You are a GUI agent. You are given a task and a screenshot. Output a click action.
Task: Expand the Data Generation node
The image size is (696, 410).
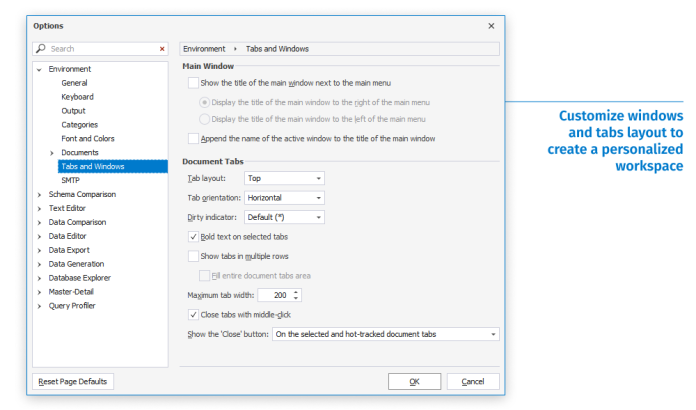[40, 264]
